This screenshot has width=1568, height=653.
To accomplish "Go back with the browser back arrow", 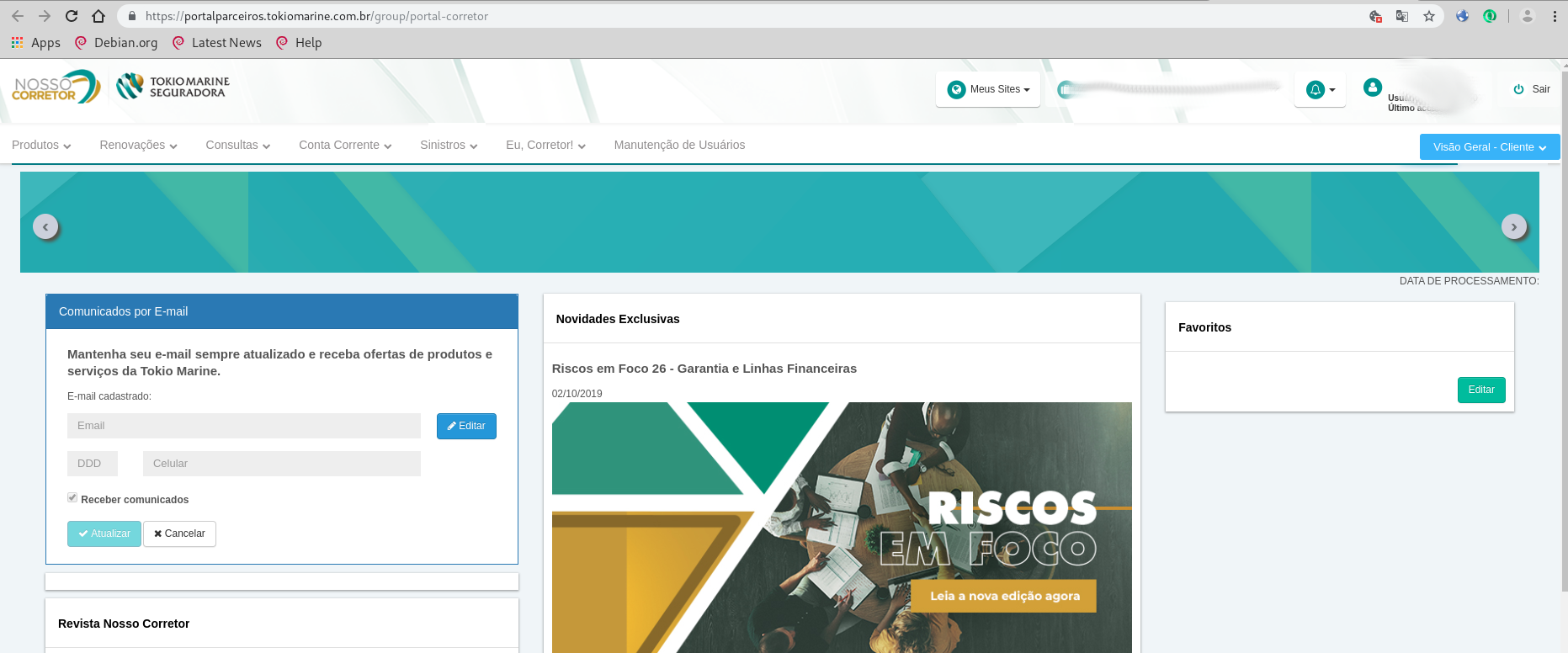I will click(18, 16).
